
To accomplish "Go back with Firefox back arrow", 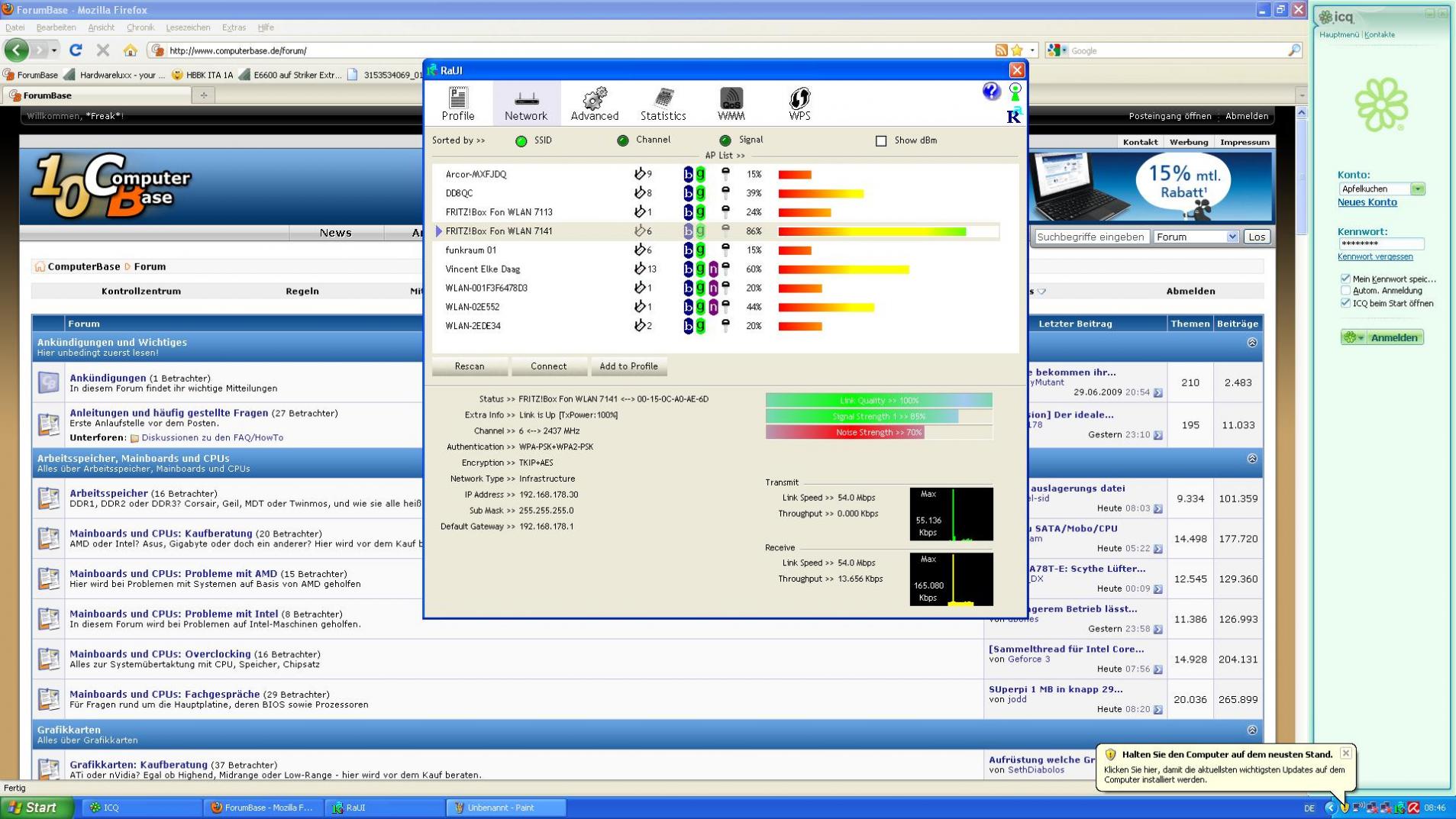I will coord(17,50).
